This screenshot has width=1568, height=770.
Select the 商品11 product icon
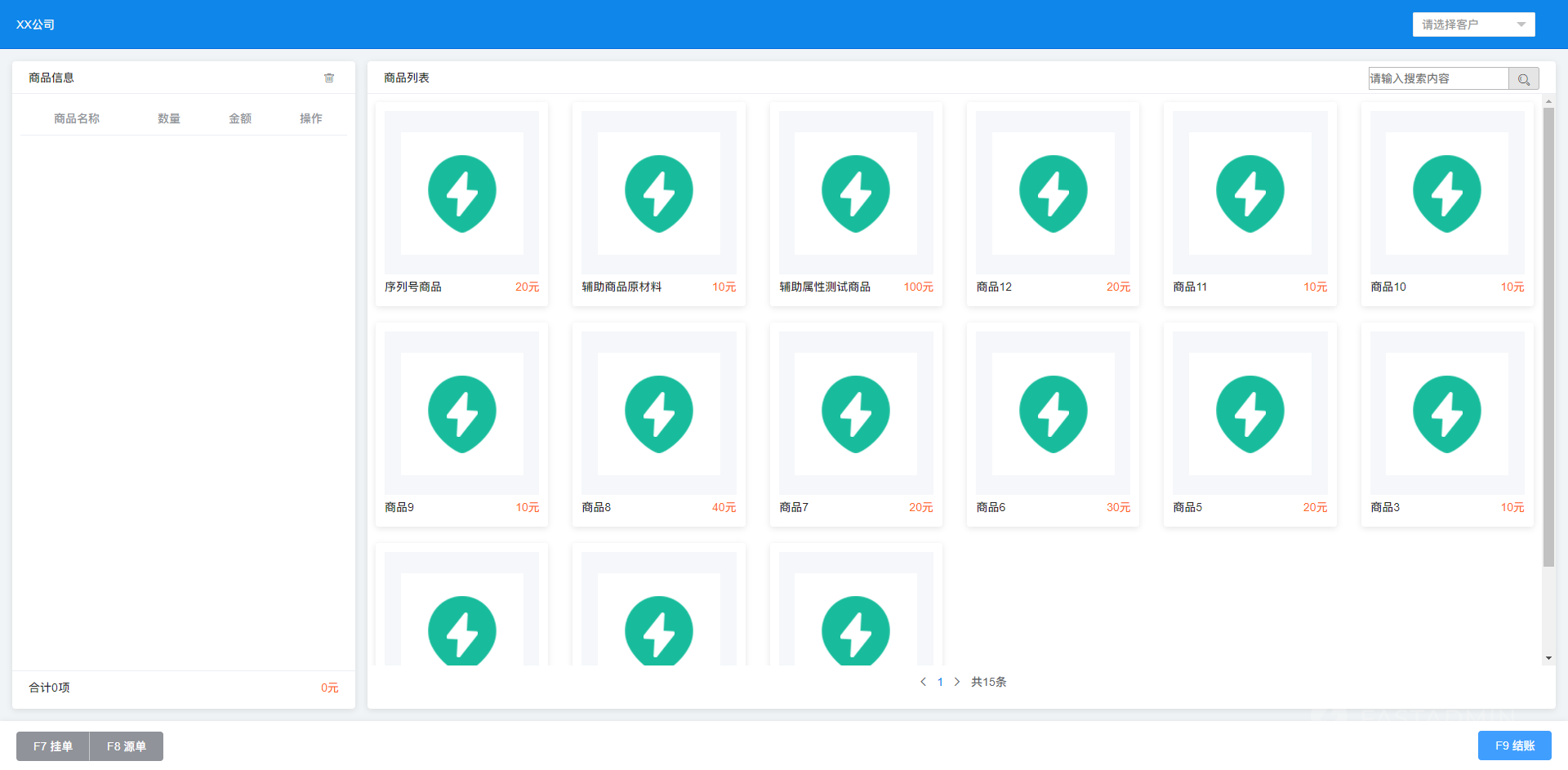pyautogui.click(x=1249, y=194)
